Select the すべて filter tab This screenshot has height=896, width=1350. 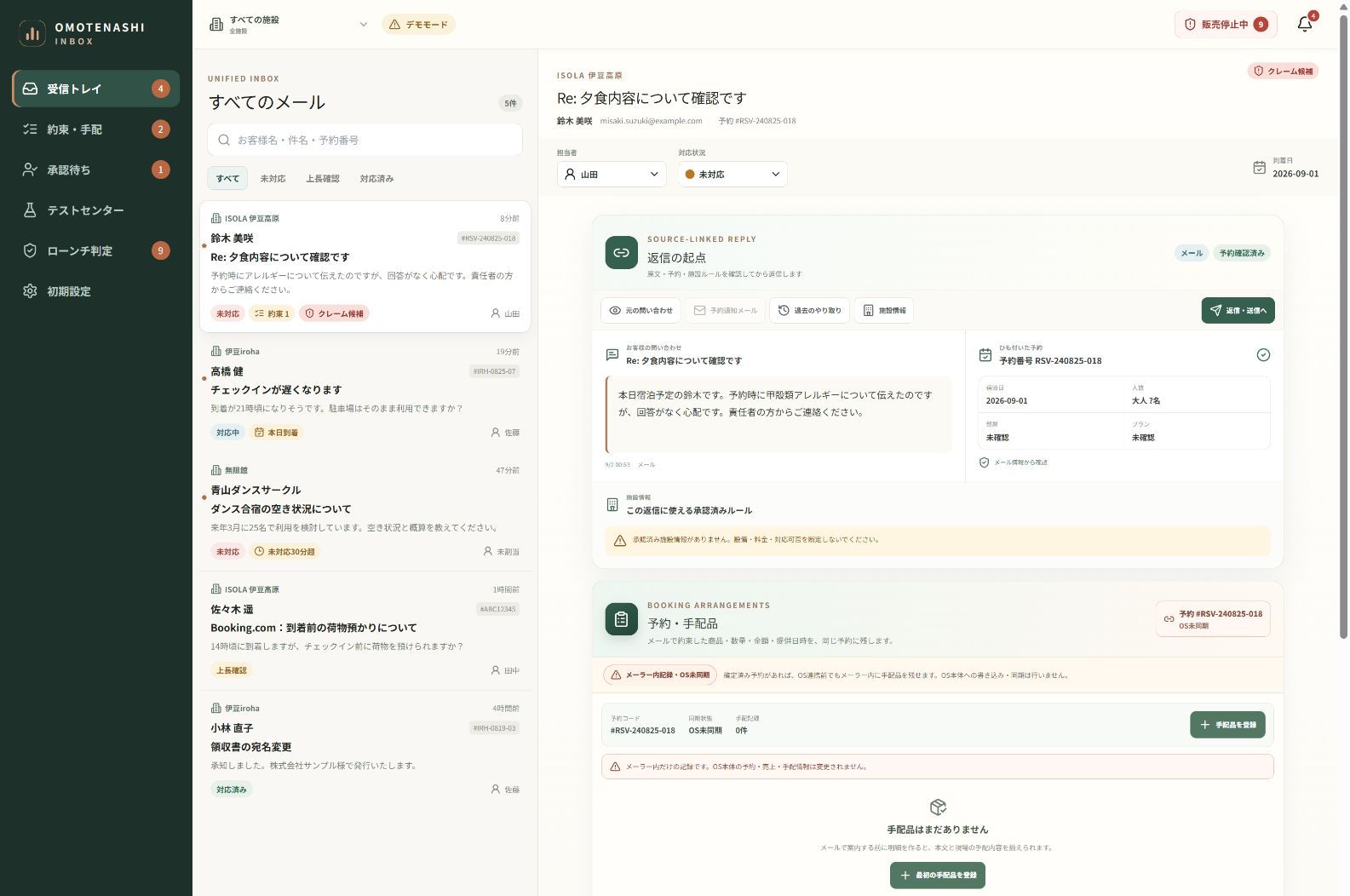pos(227,178)
